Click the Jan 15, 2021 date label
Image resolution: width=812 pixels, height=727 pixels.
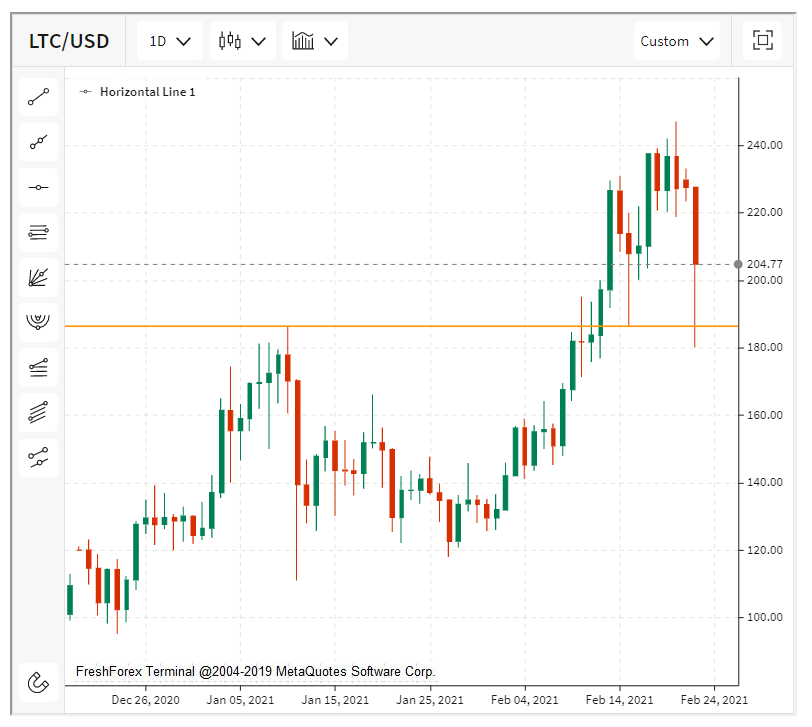click(335, 700)
